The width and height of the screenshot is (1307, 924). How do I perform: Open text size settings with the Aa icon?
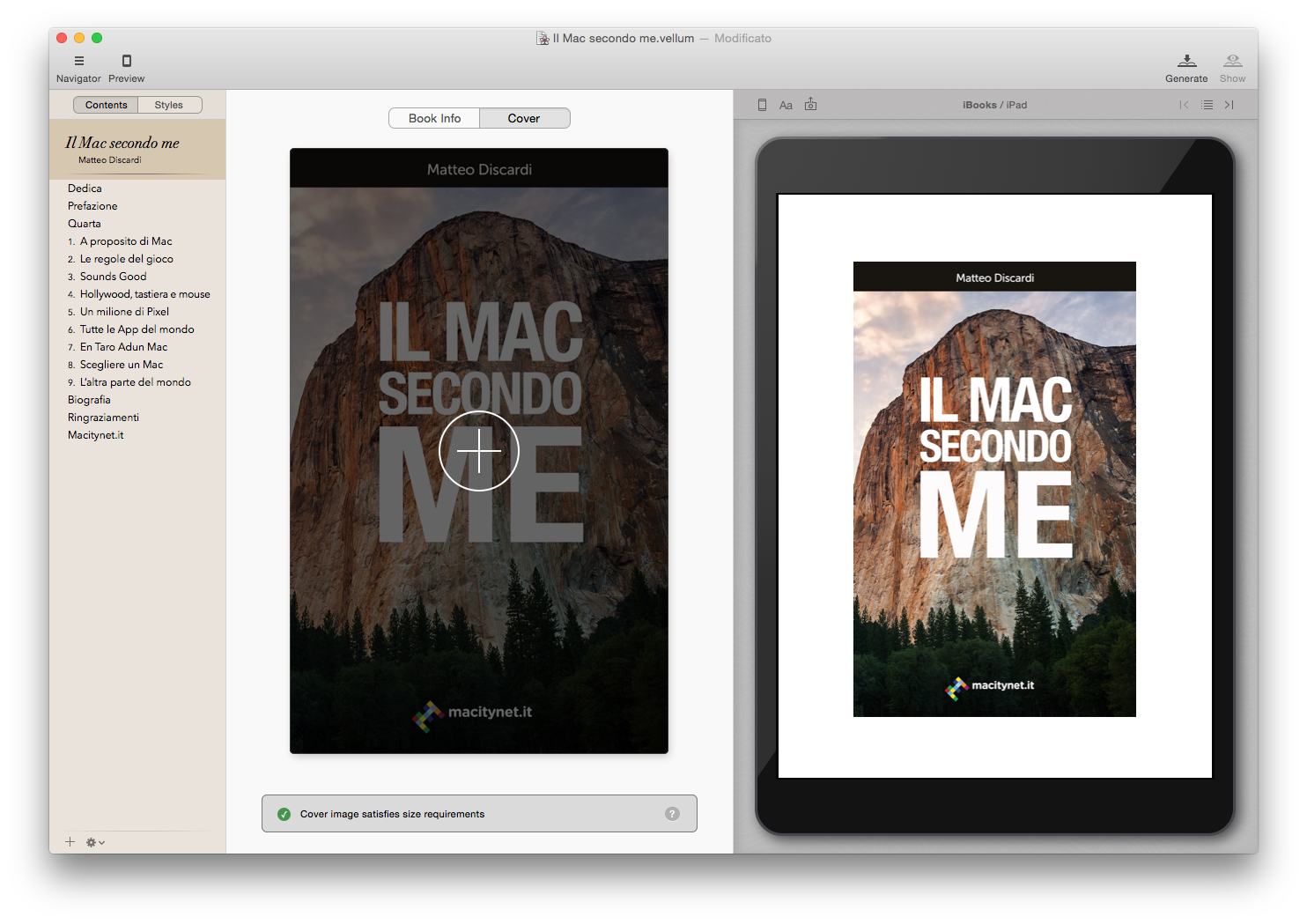(x=786, y=104)
